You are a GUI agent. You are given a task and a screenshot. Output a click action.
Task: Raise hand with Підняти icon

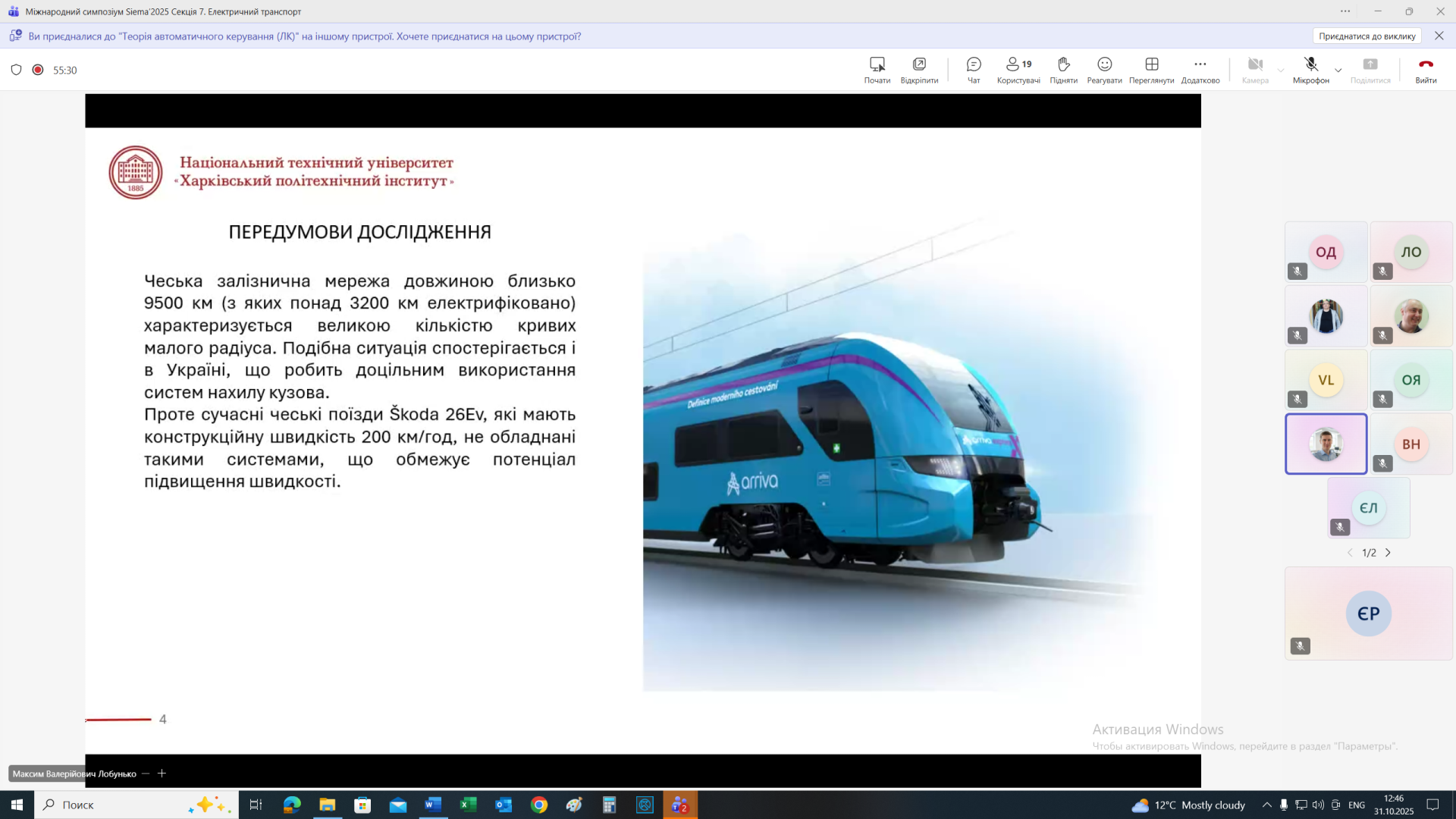point(1063,69)
